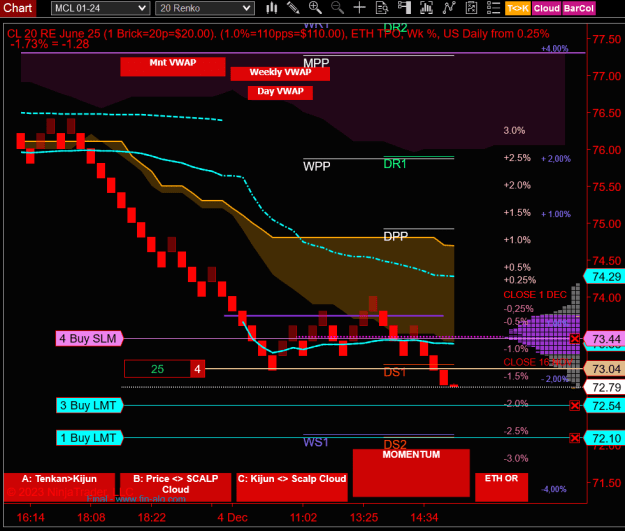Click the DPP pivot label
This screenshot has height=531, width=625.
395,236
